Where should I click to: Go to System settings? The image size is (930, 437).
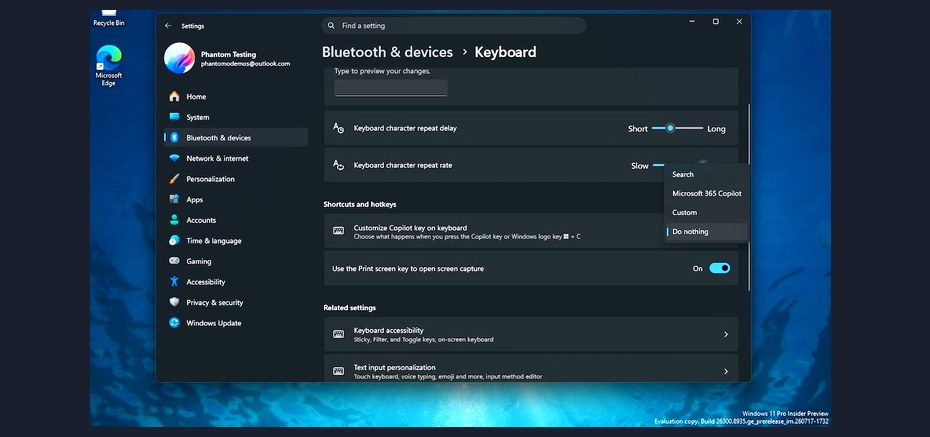[236, 117]
